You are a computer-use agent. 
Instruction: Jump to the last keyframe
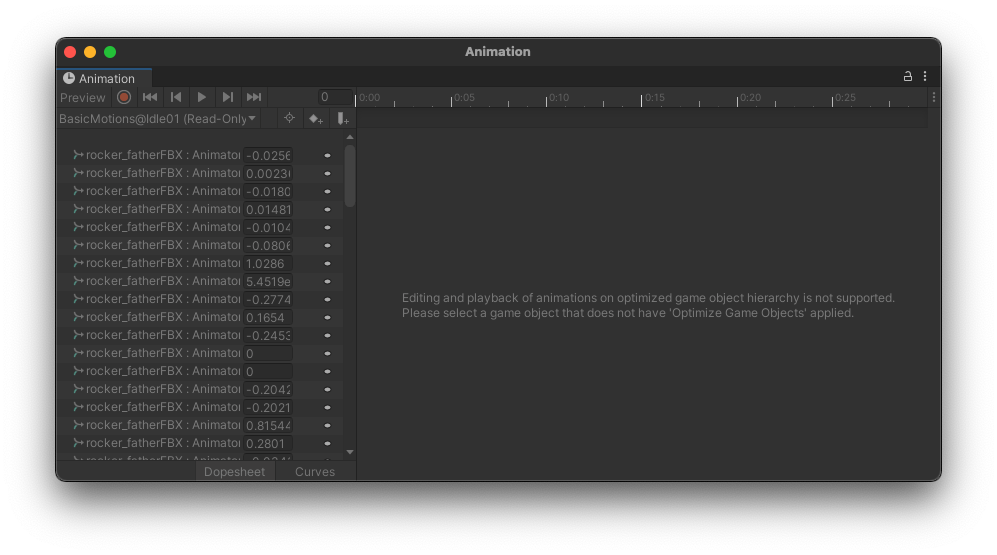click(254, 97)
